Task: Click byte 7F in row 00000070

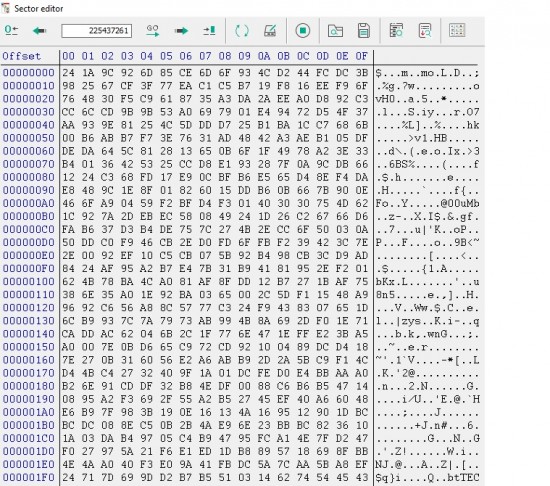Action: pyautogui.click(x=283, y=164)
